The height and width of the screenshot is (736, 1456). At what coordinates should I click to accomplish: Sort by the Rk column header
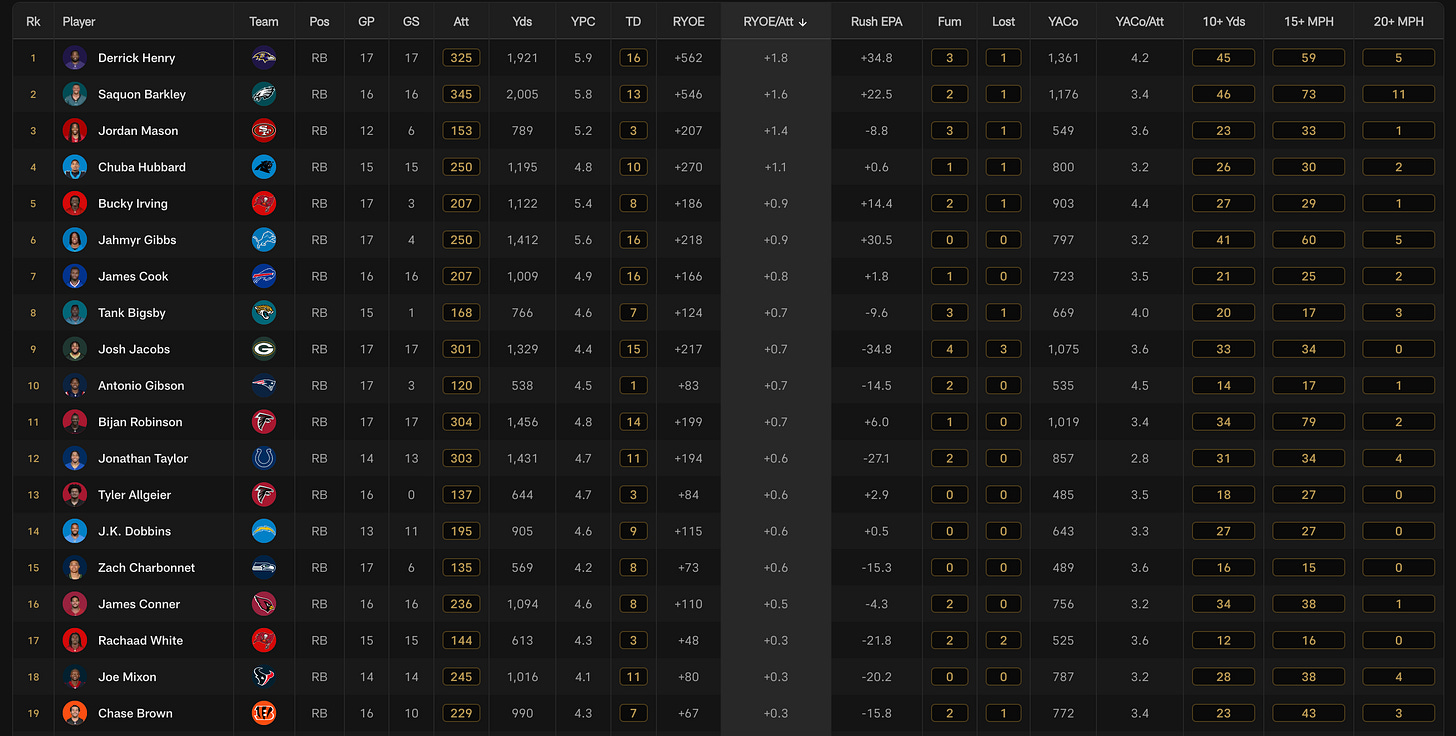click(x=33, y=21)
